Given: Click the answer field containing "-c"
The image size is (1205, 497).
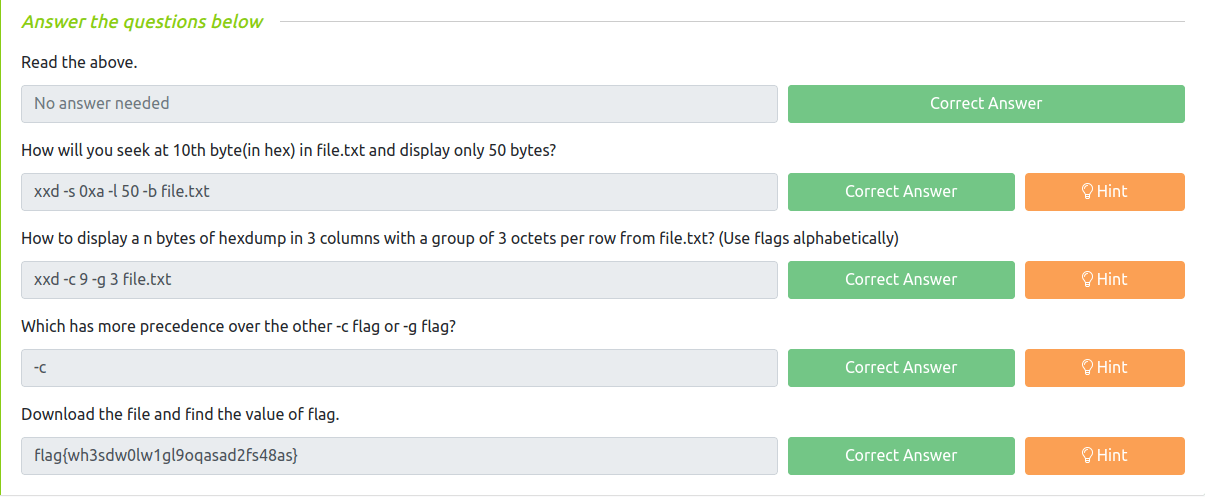Looking at the screenshot, I should coord(399,368).
